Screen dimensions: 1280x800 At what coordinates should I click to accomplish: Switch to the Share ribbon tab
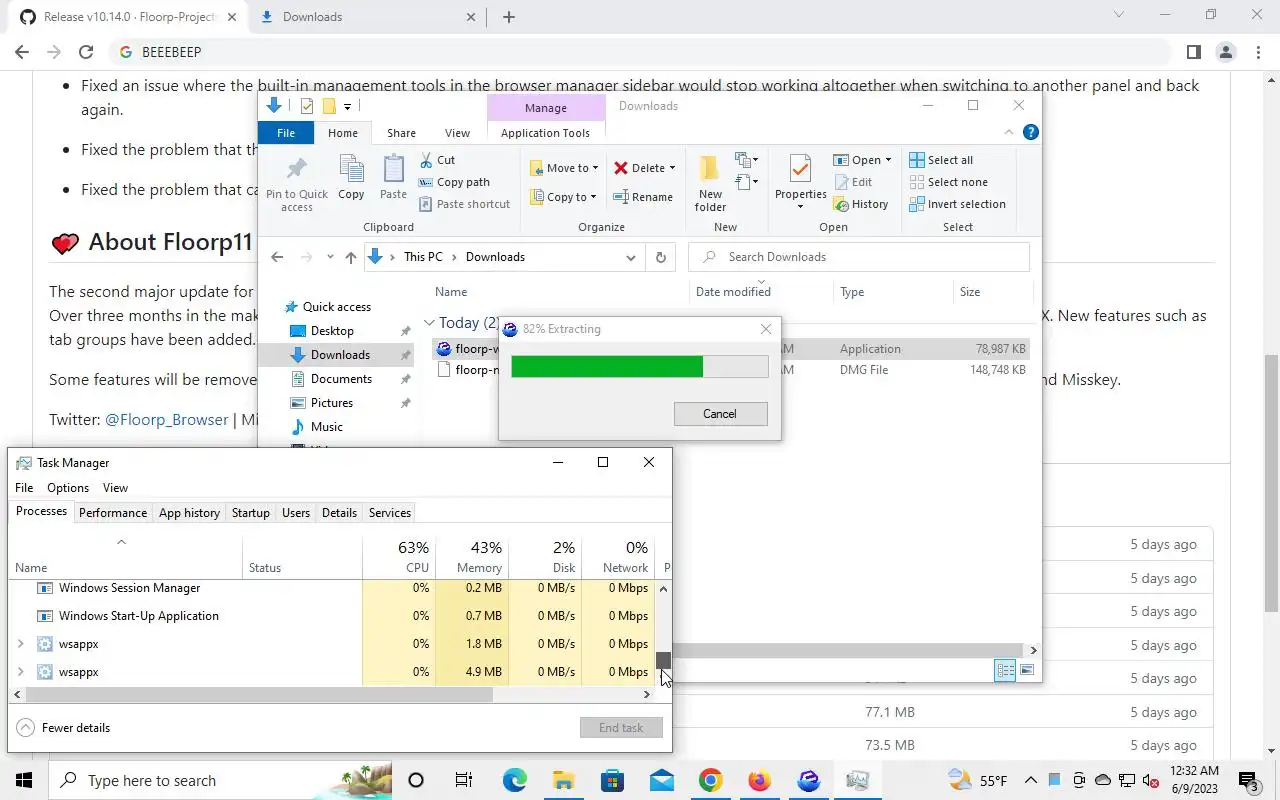coord(401,132)
